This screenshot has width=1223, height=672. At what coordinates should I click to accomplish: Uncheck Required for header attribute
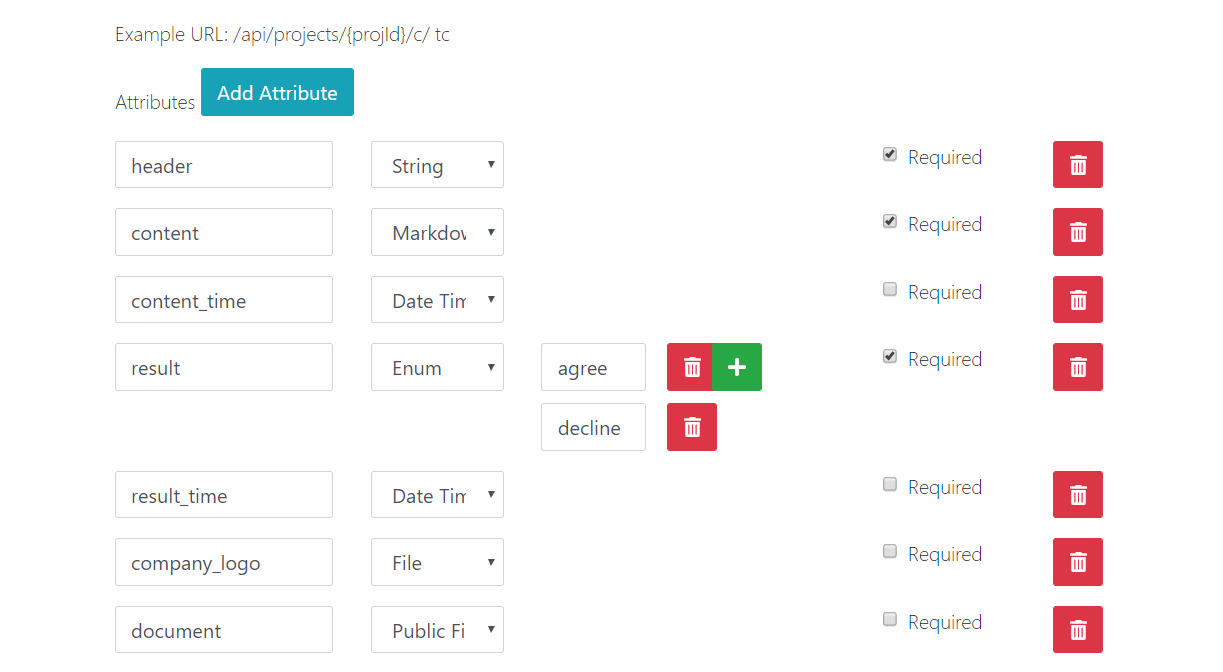(890, 155)
